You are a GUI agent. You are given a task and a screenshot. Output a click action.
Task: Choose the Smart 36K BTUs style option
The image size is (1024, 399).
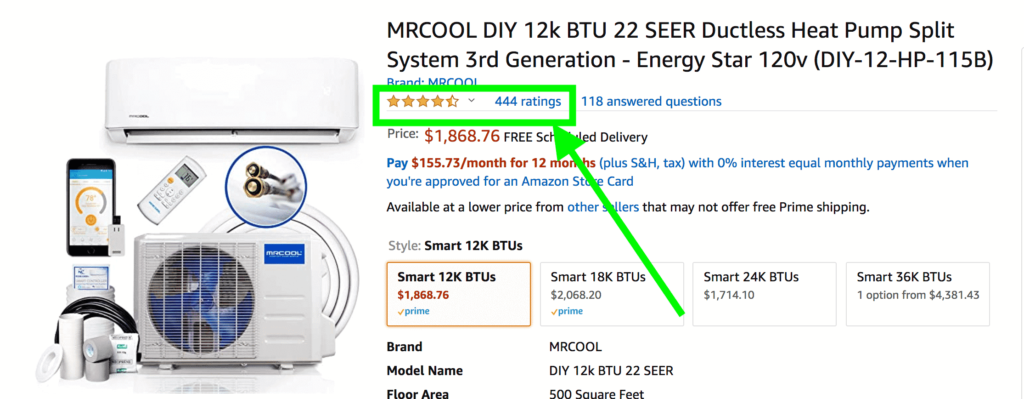918,294
